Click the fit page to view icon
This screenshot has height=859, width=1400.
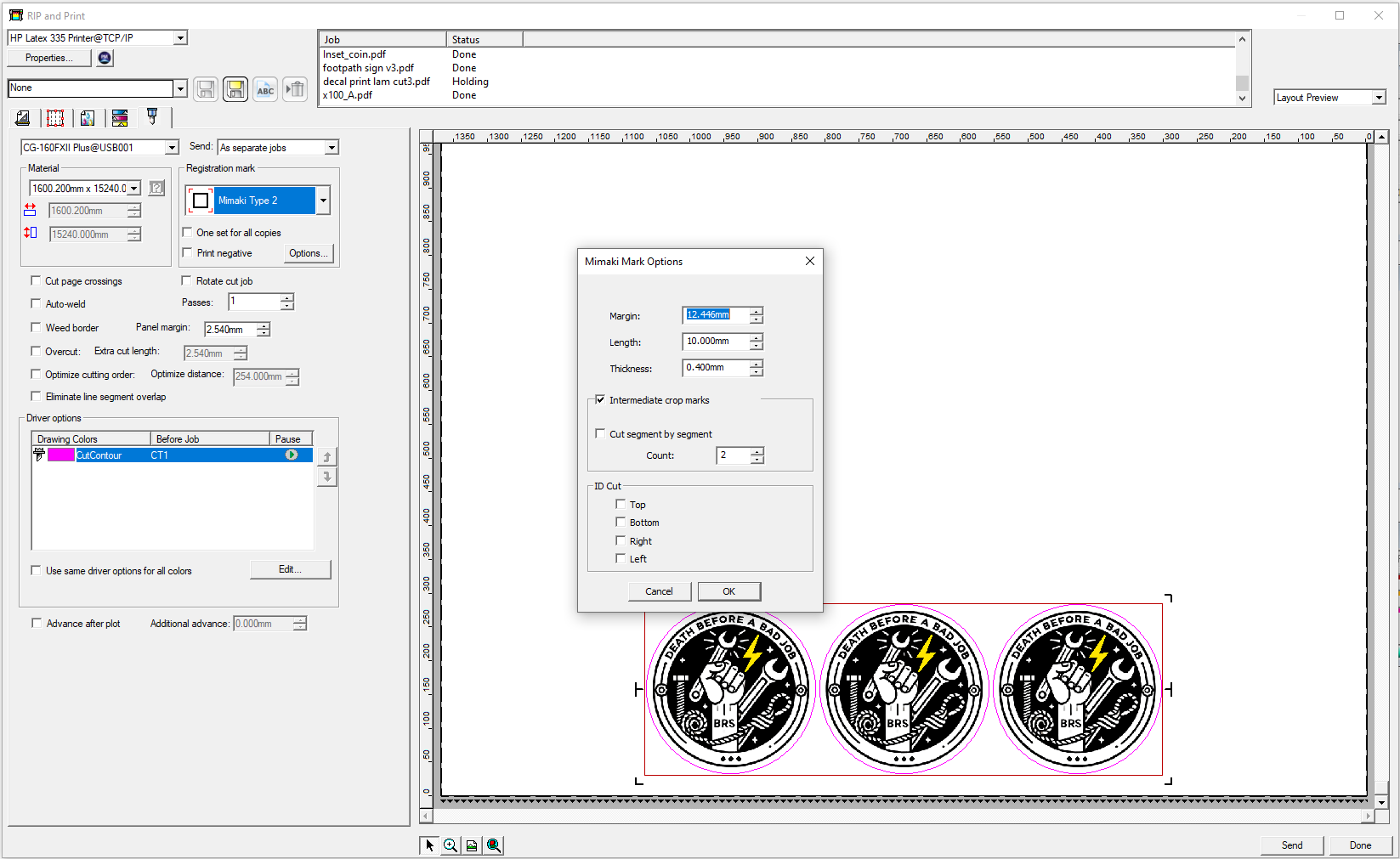tap(472, 845)
